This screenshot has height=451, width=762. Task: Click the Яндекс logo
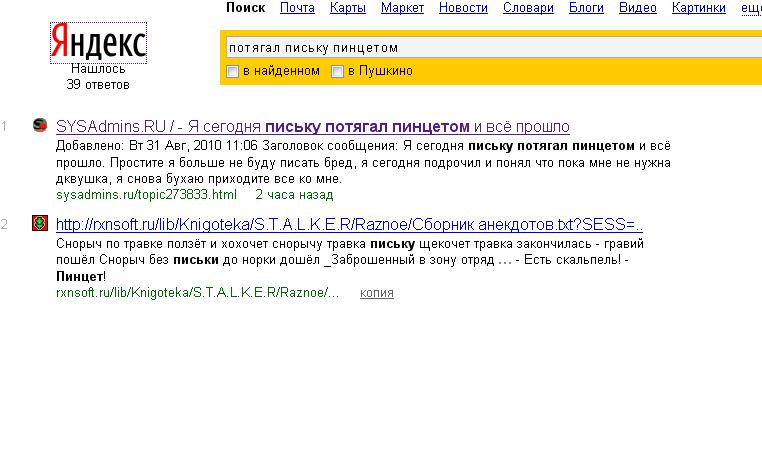point(98,42)
